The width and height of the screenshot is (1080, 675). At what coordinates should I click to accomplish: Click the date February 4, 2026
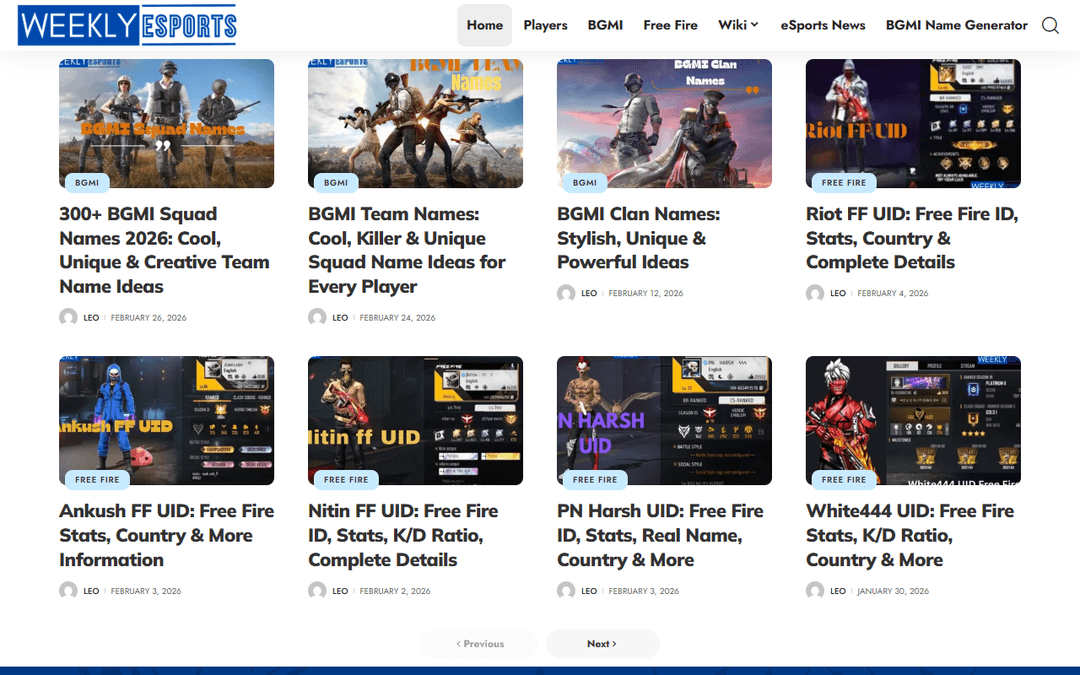(x=893, y=293)
